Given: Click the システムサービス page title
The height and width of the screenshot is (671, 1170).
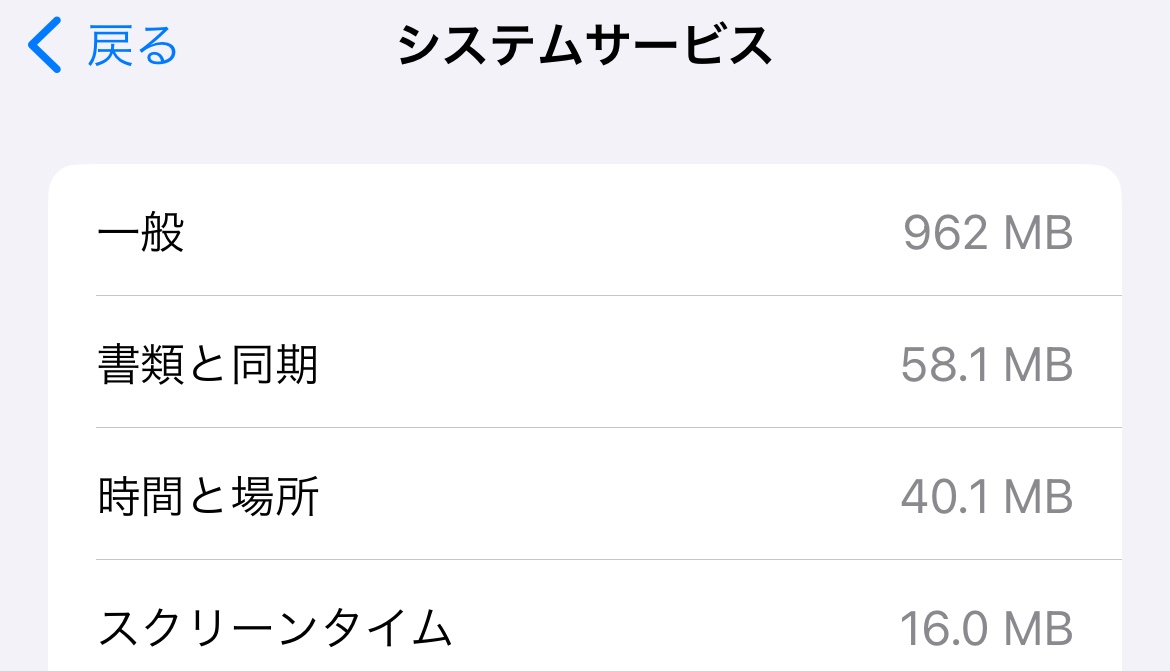Looking at the screenshot, I should click(x=584, y=46).
